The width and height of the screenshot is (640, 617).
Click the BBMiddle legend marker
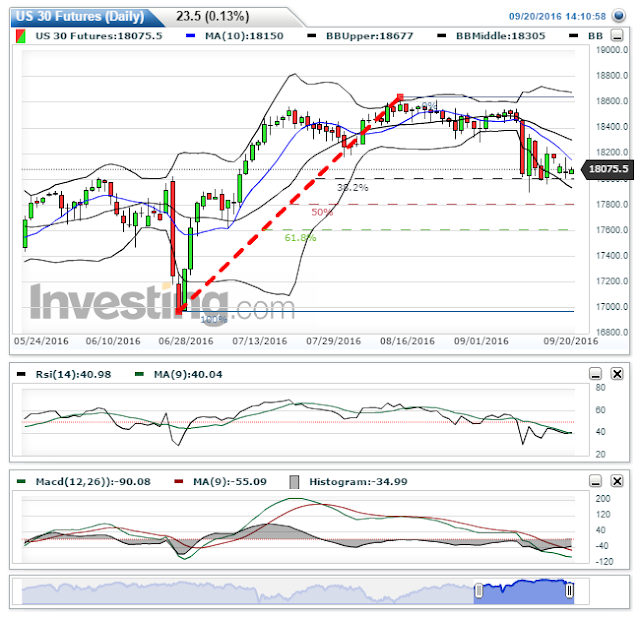pos(441,36)
